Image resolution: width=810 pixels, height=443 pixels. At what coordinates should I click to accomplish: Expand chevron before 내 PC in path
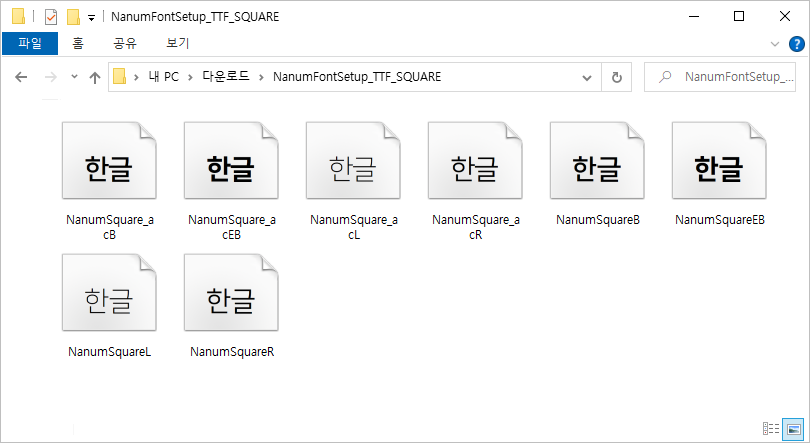[136, 77]
